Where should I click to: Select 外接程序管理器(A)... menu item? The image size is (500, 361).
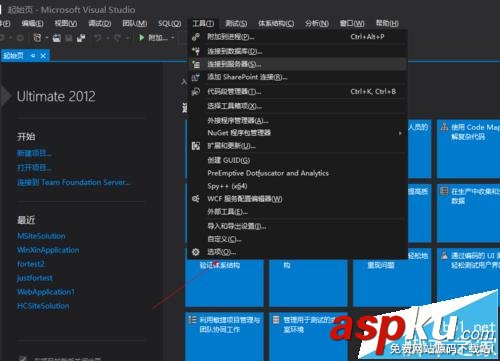pyautogui.click(x=298, y=120)
